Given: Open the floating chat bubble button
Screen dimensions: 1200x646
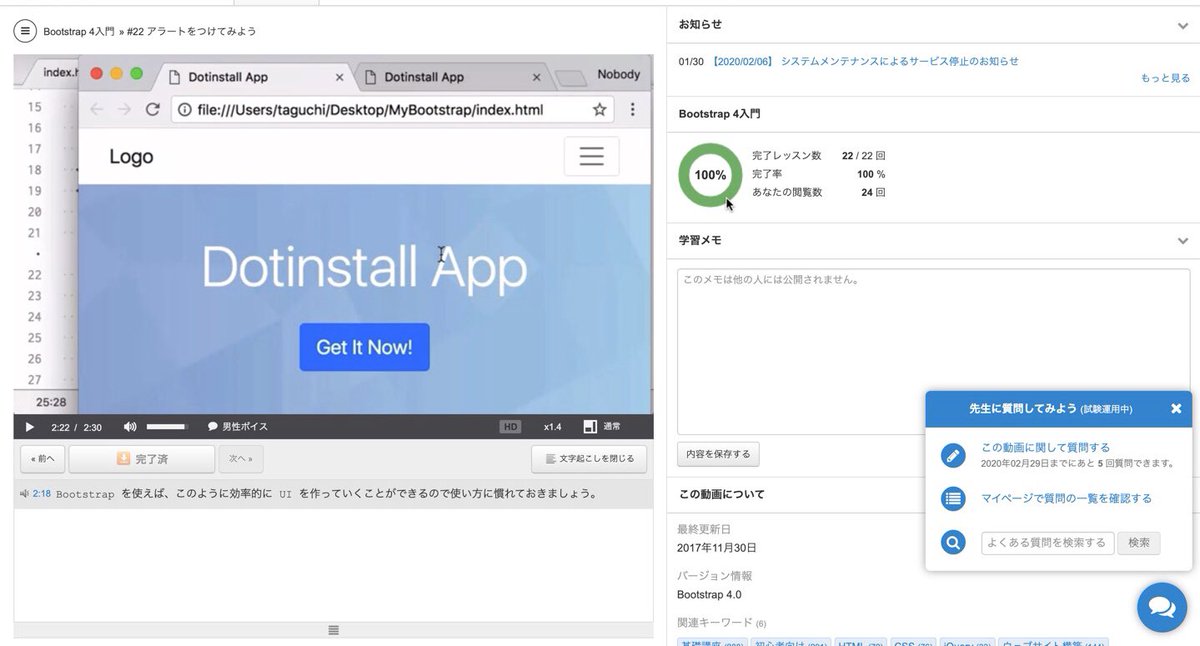Looking at the screenshot, I should coord(1161,607).
